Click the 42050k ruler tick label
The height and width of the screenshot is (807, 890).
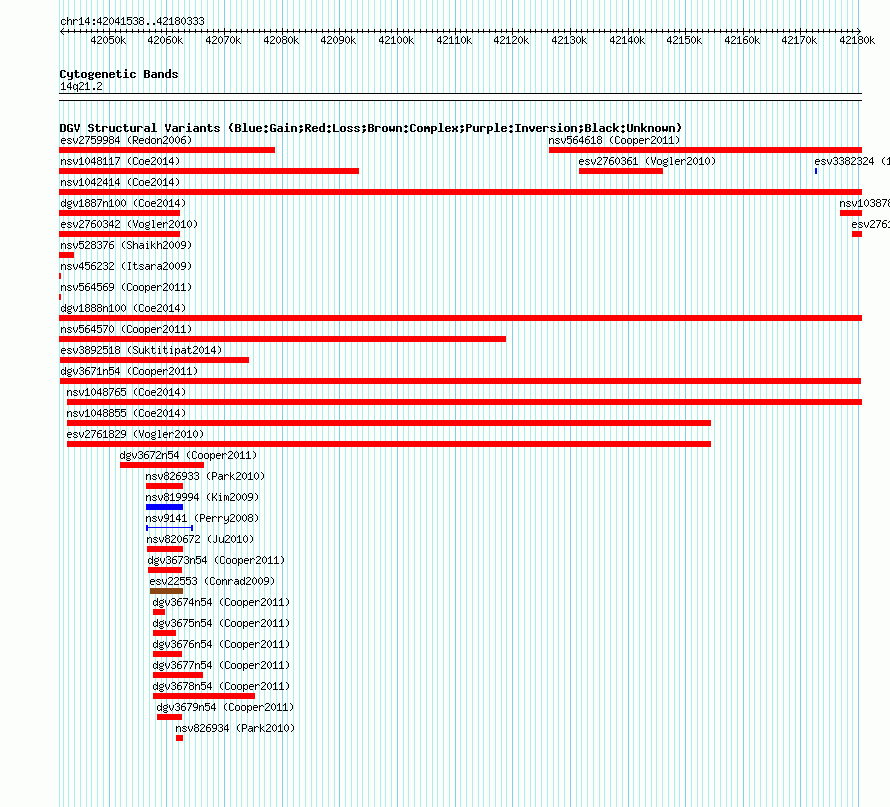[108, 40]
